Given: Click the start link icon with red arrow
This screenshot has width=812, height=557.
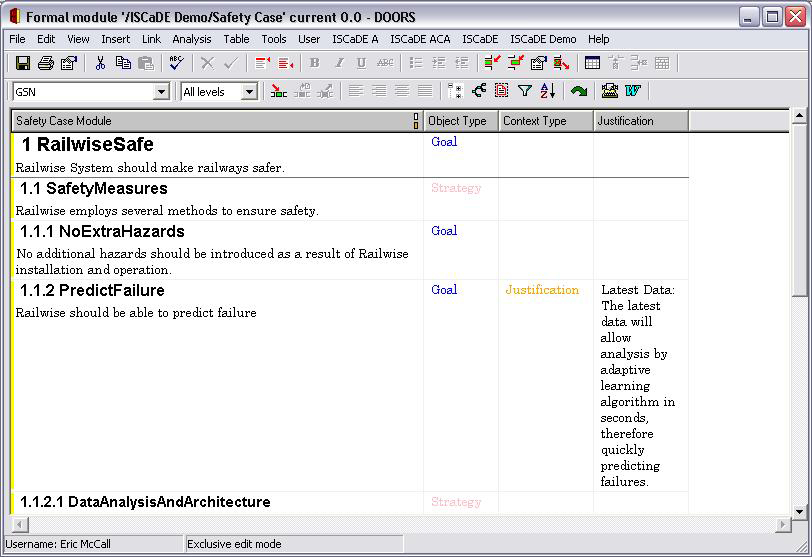Looking at the screenshot, I should [x=279, y=92].
